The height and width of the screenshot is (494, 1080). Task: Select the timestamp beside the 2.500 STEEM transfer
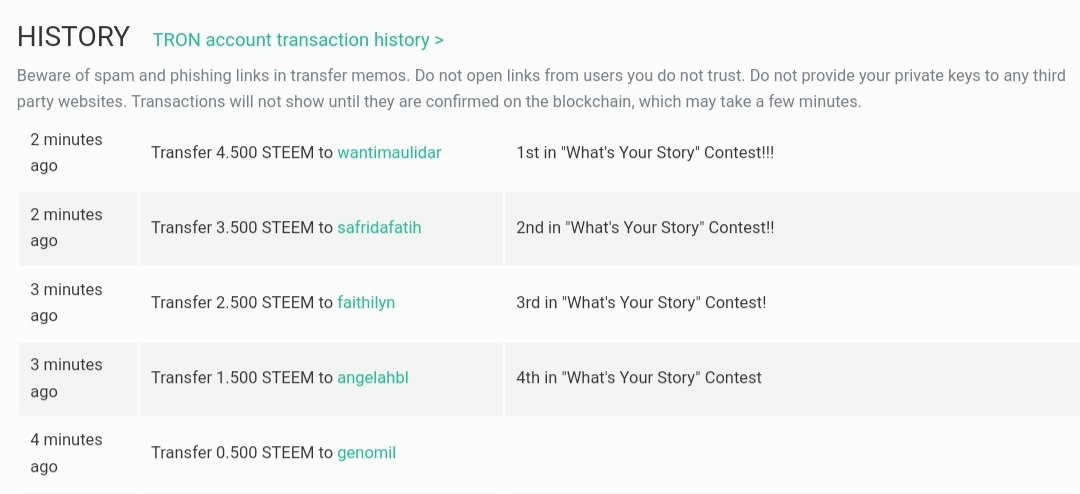tap(66, 303)
